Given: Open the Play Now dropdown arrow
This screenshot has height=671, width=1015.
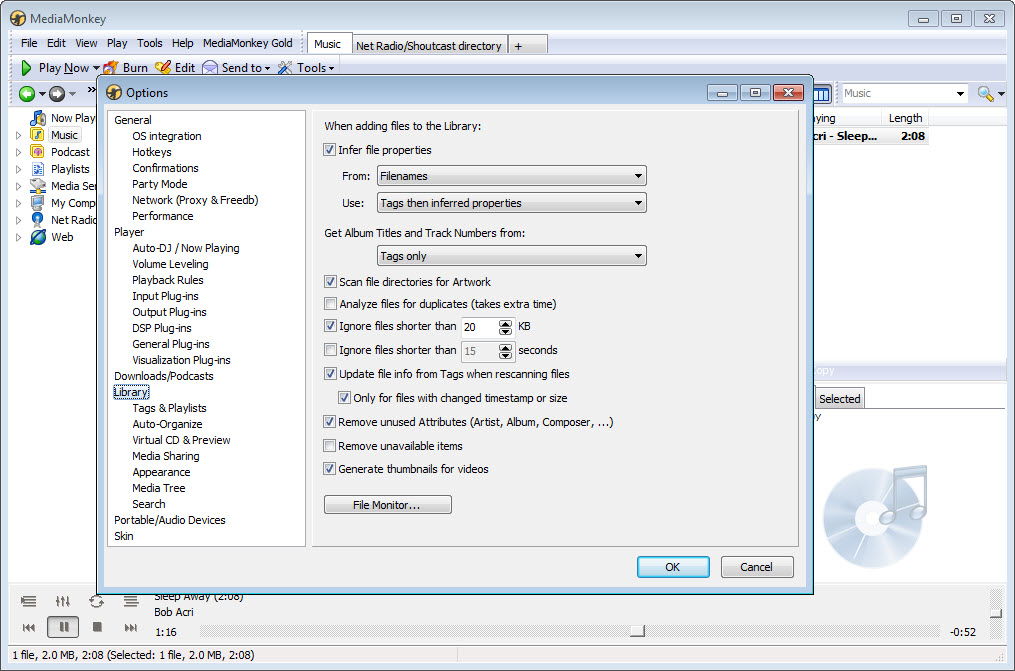Looking at the screenshot, I should 96,68.
